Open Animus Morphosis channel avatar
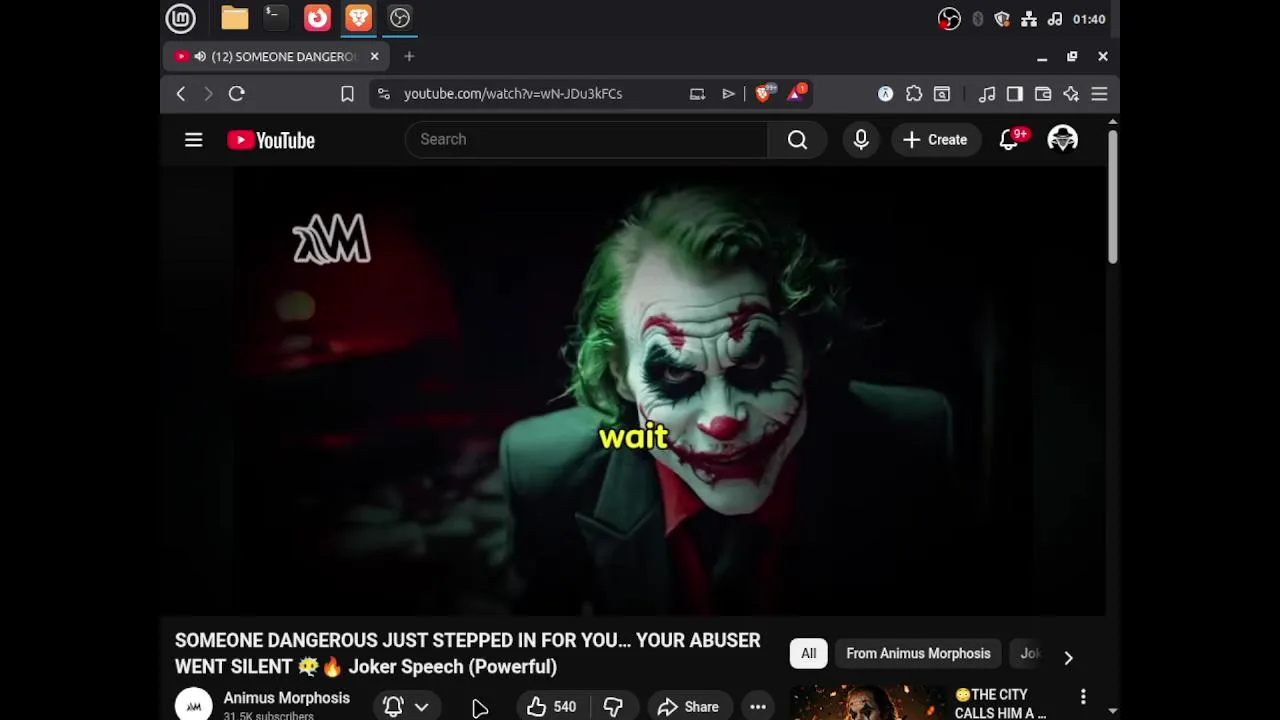This screenshot has width=1280, height=720. point(194,705)
